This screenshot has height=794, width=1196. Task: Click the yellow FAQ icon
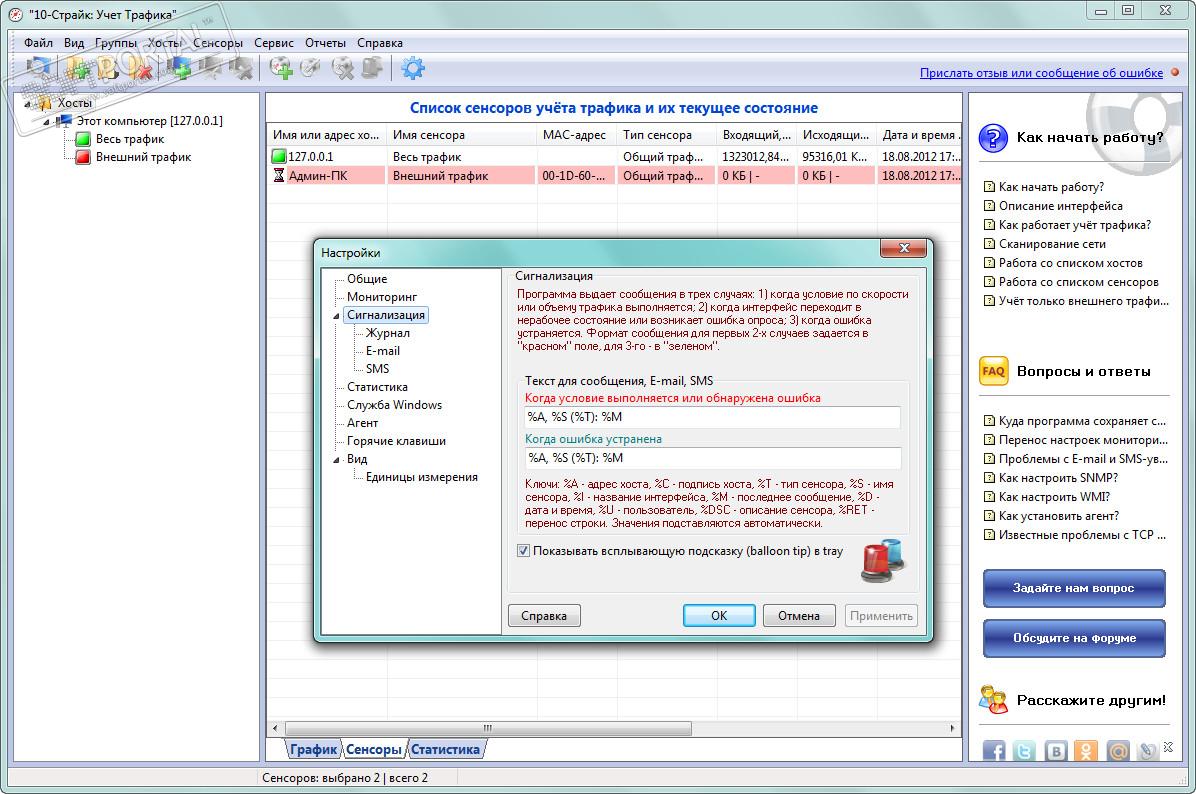[993, 371]
